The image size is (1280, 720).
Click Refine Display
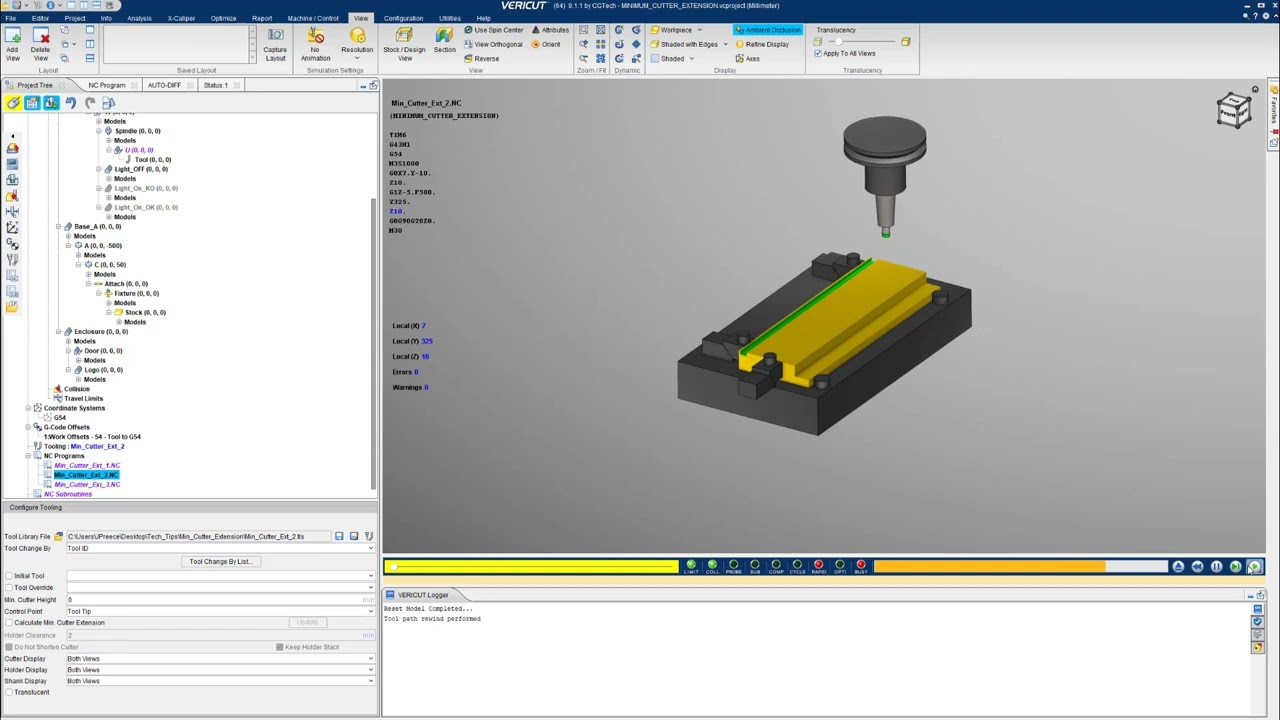pos(761,44)
